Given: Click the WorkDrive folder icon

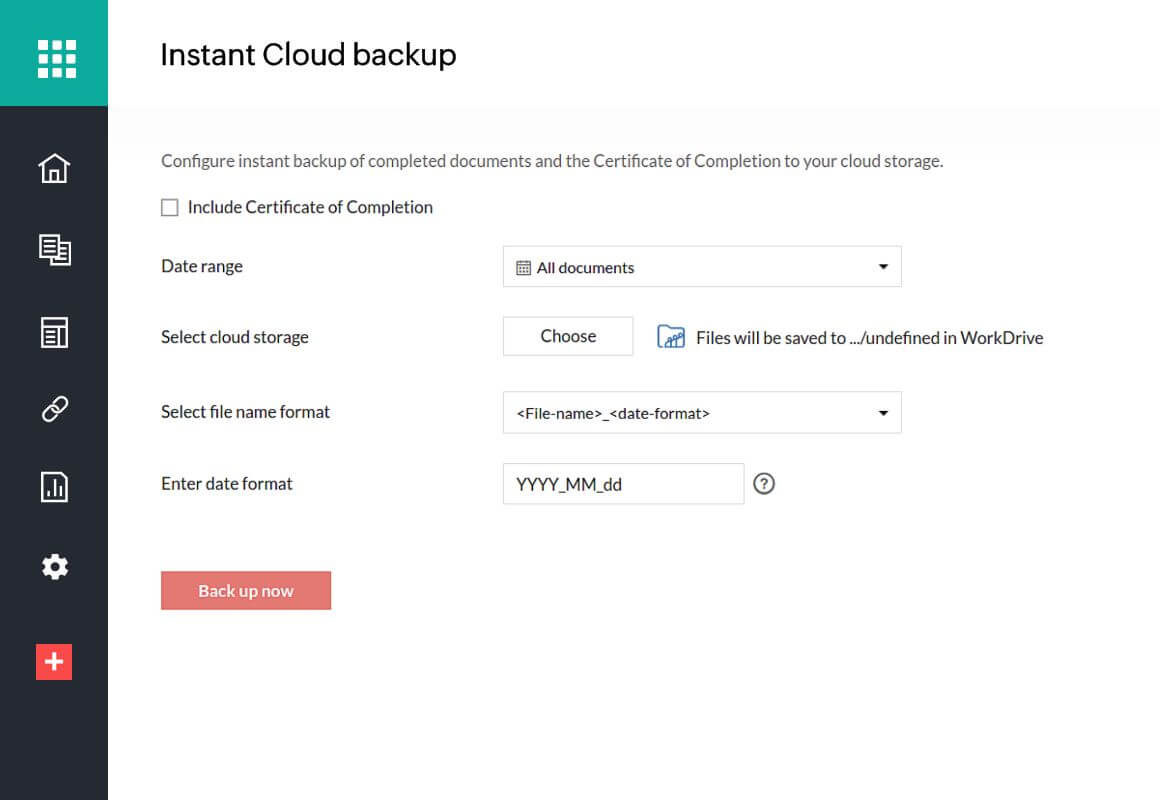Looking at the screenshot, I should coord(670,337).
